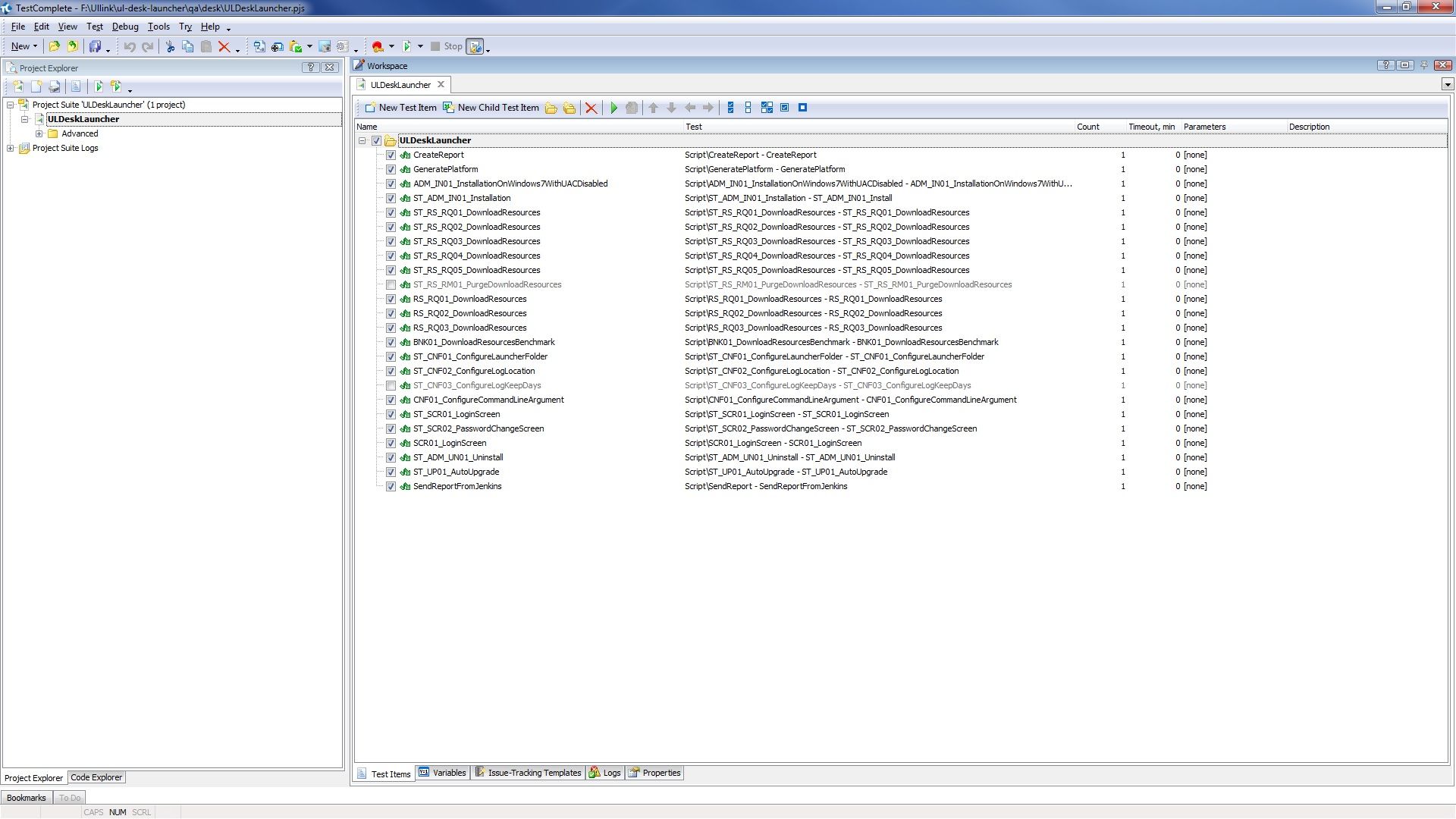
Task: Click the SCRL indicator in status bar
Action: [x=141, y=812]
